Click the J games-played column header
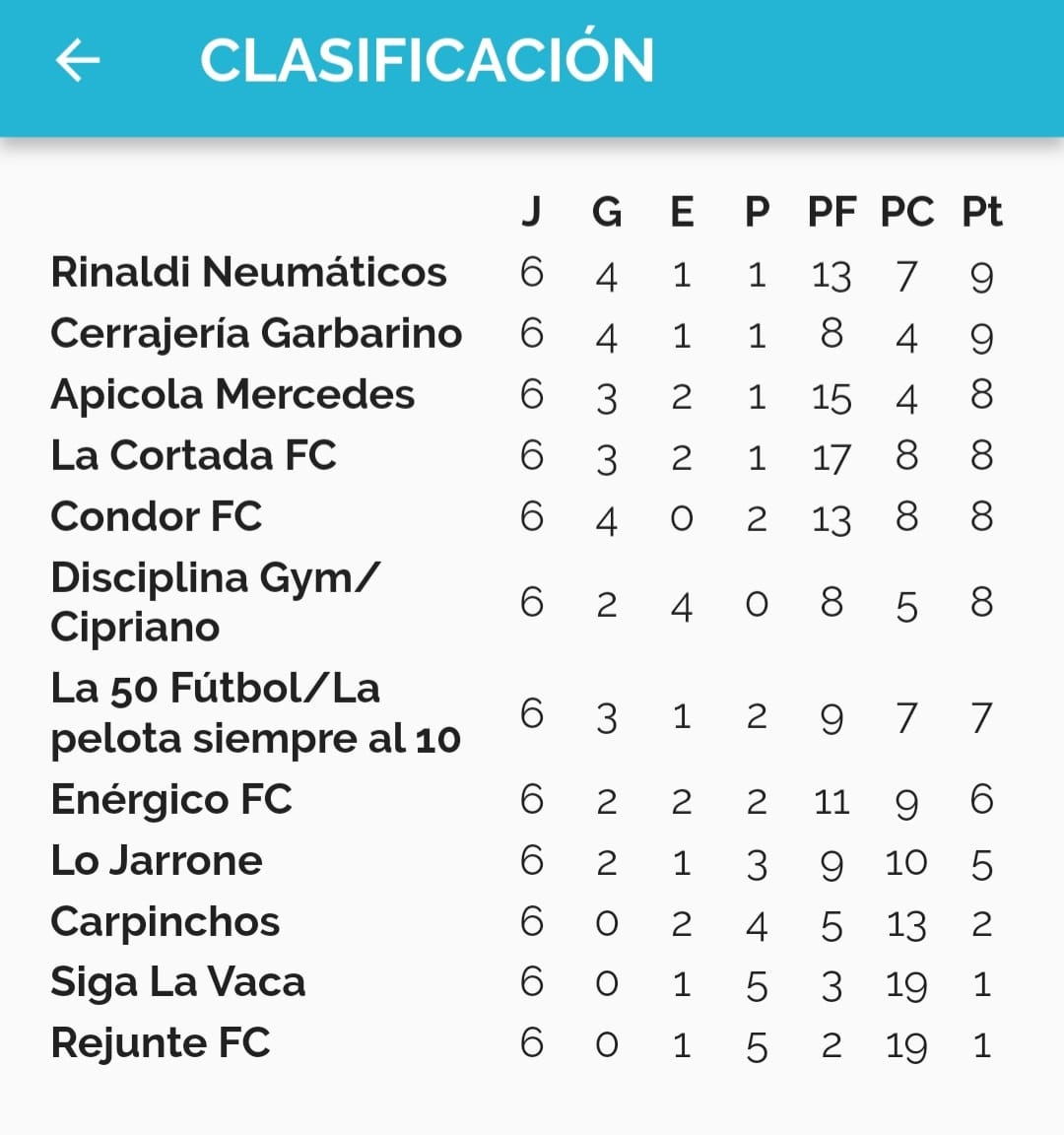Screen dimensions: 1064x1135 531,212
